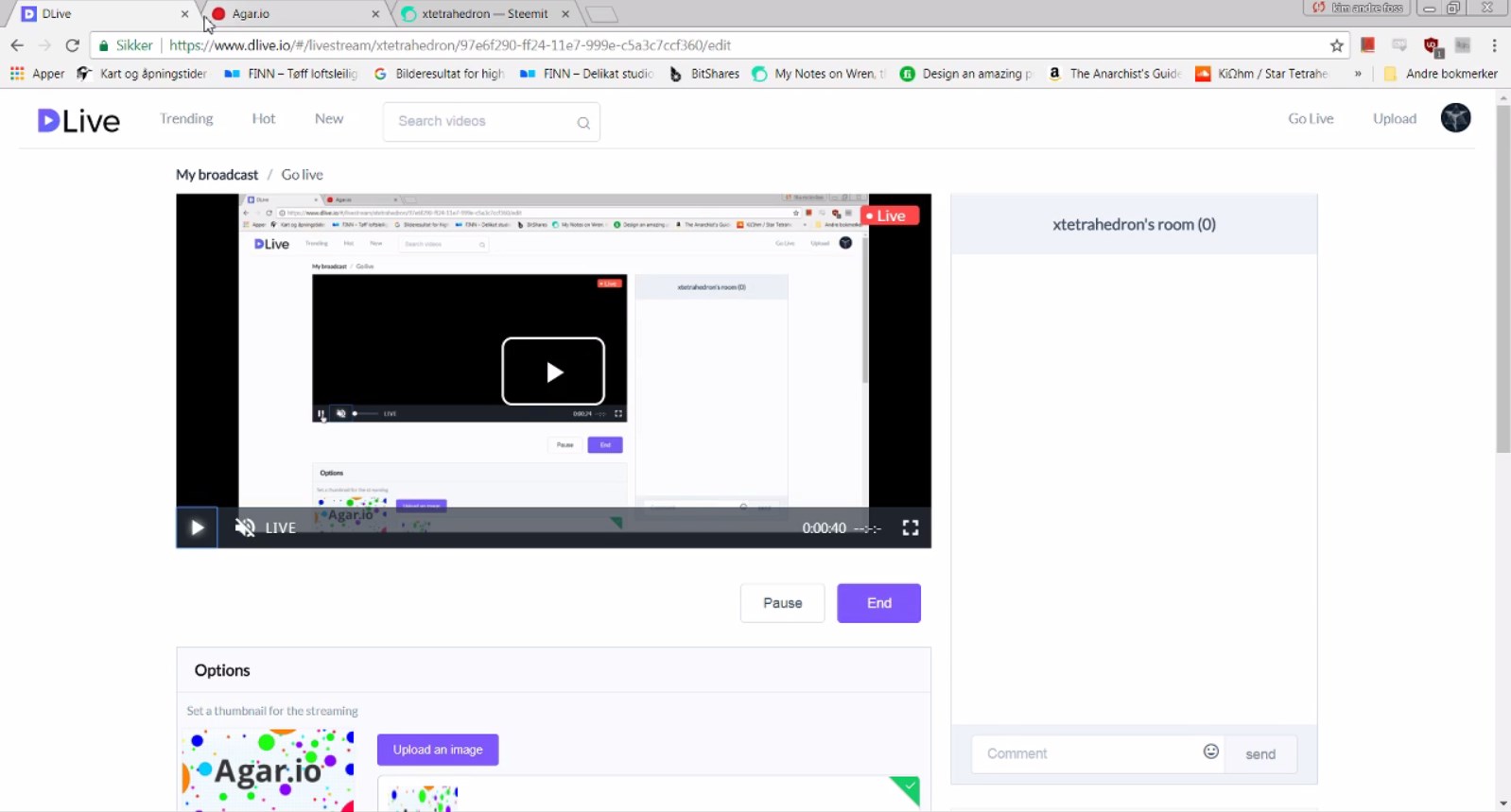The height and width of the screenshot is (812, 1511).
Task: Close the Agar.io browser tab
Action: (375, 14)
